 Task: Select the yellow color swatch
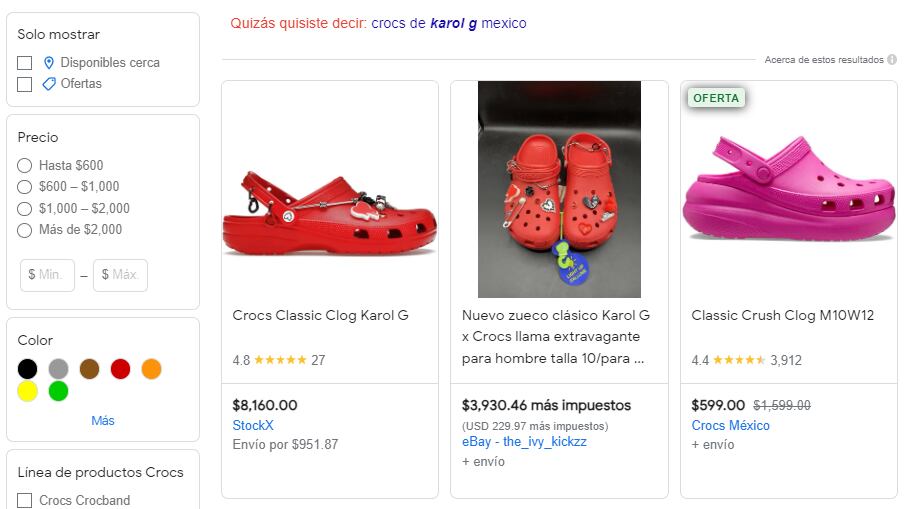(x=28, y=391)
